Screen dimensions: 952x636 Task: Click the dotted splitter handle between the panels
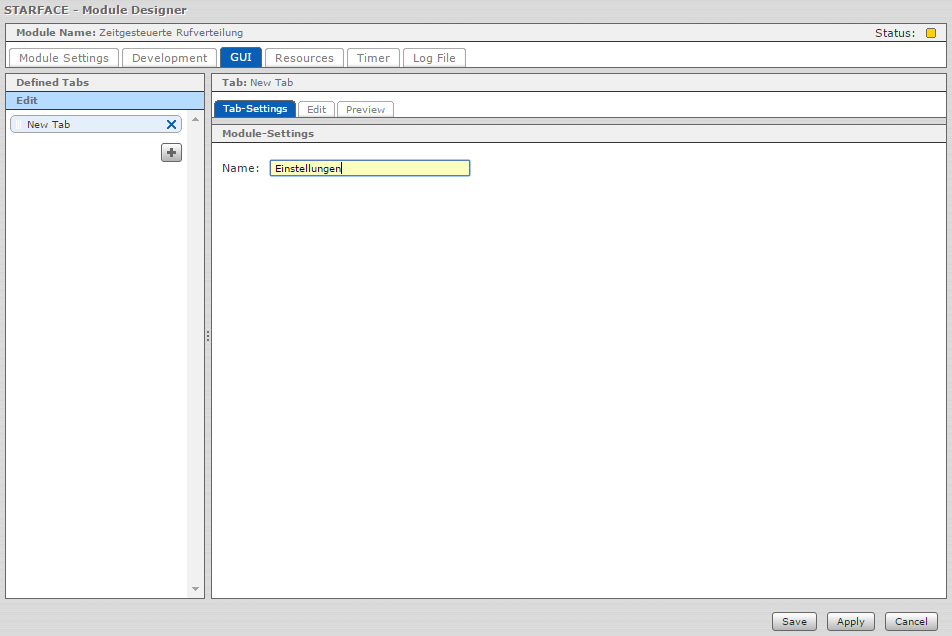coord(208,336)
